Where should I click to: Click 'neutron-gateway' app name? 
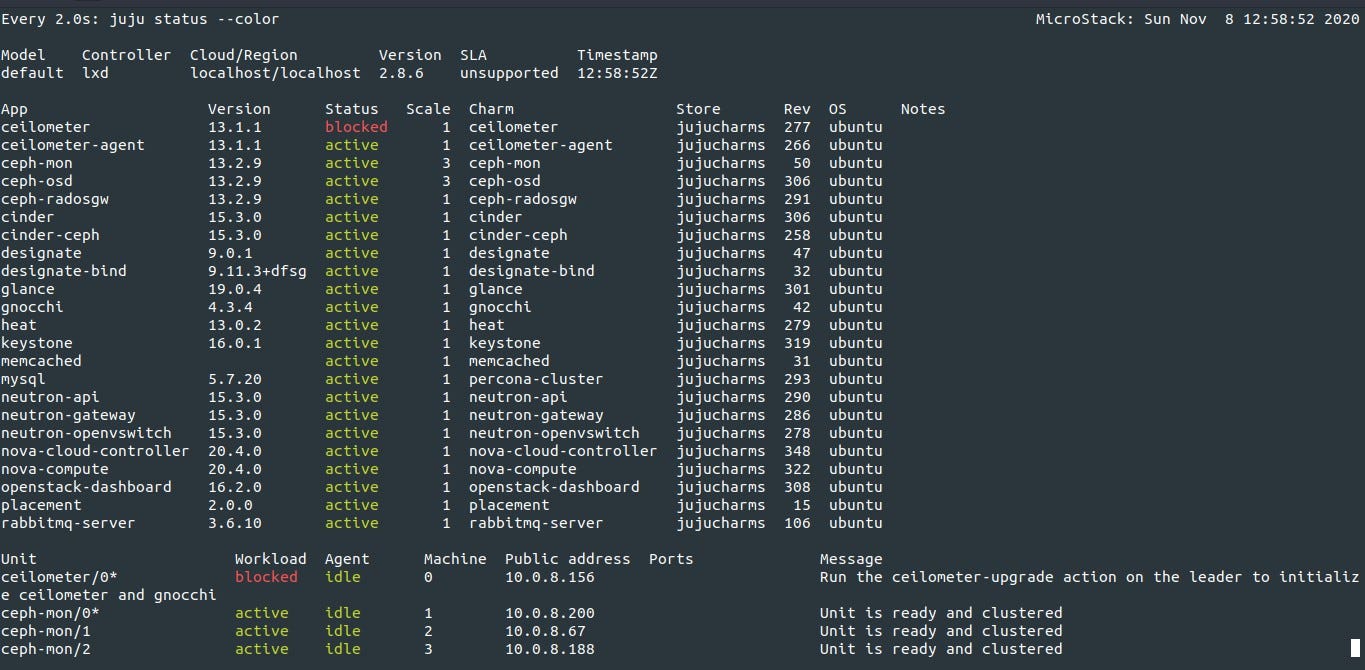tap(68, 415)
